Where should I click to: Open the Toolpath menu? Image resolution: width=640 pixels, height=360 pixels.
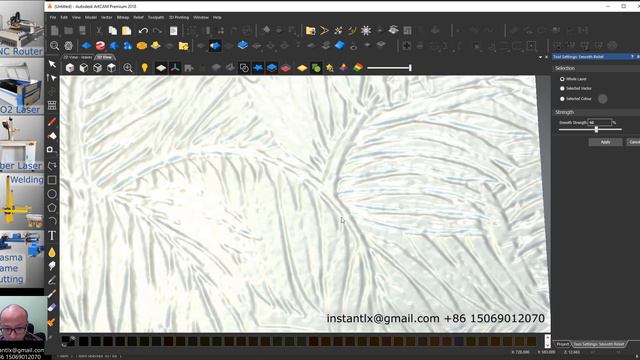click(156, 18)
